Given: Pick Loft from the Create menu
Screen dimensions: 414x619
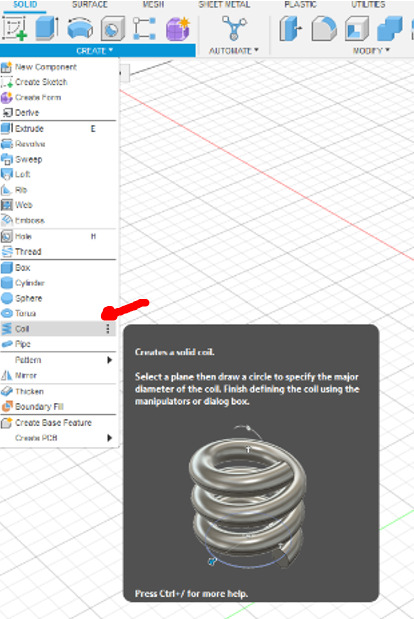Looking at the screenshot, I should click(x=58, y=174).
